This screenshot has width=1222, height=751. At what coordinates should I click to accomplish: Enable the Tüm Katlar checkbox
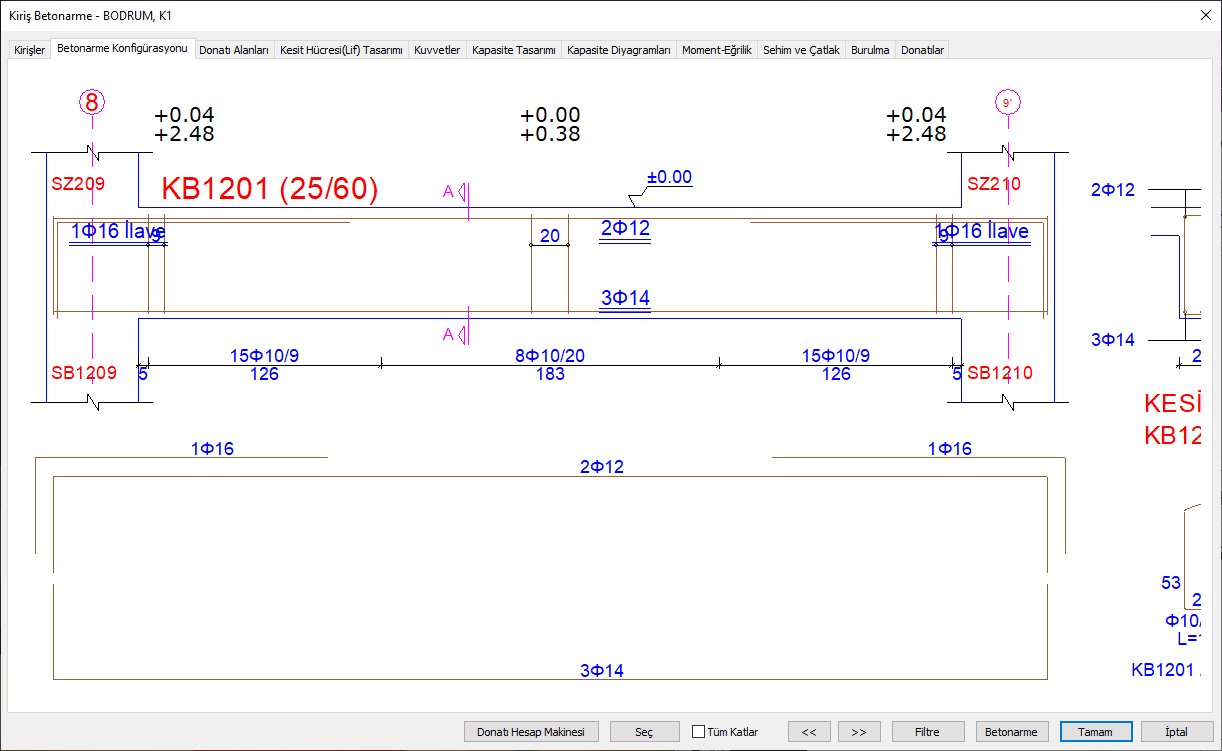699,732
